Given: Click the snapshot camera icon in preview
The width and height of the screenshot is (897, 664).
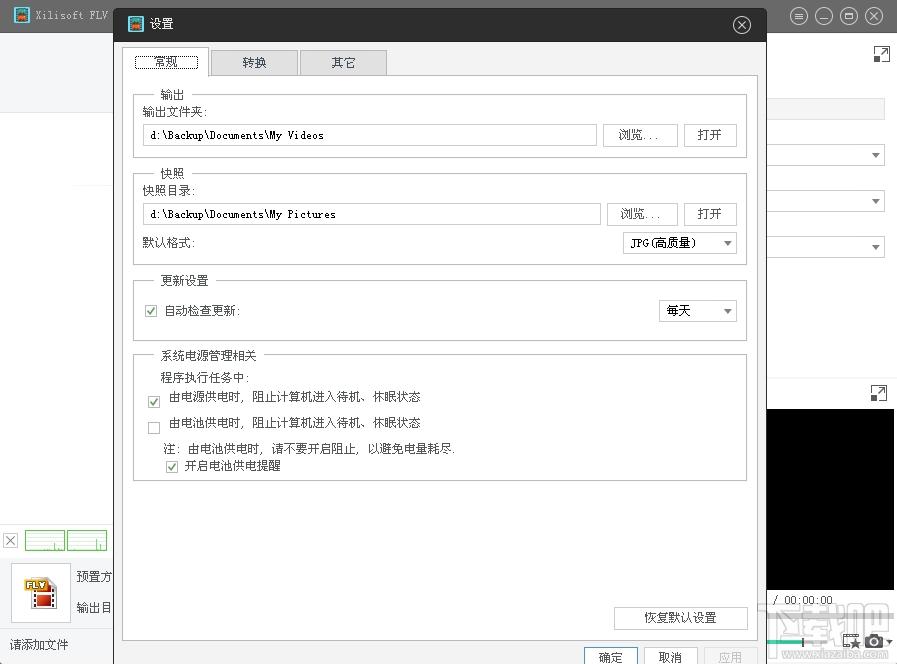Looking at the screenshot, I should click(x=873, y=641).
